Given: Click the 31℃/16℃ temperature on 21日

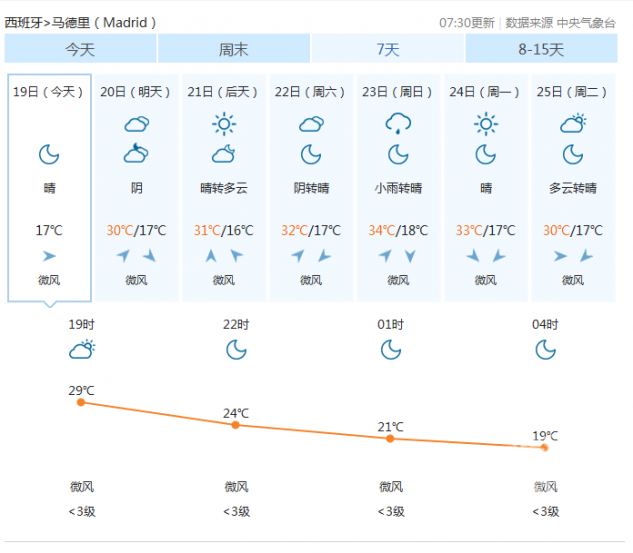Looking at the screenshot, I should 224,230.
